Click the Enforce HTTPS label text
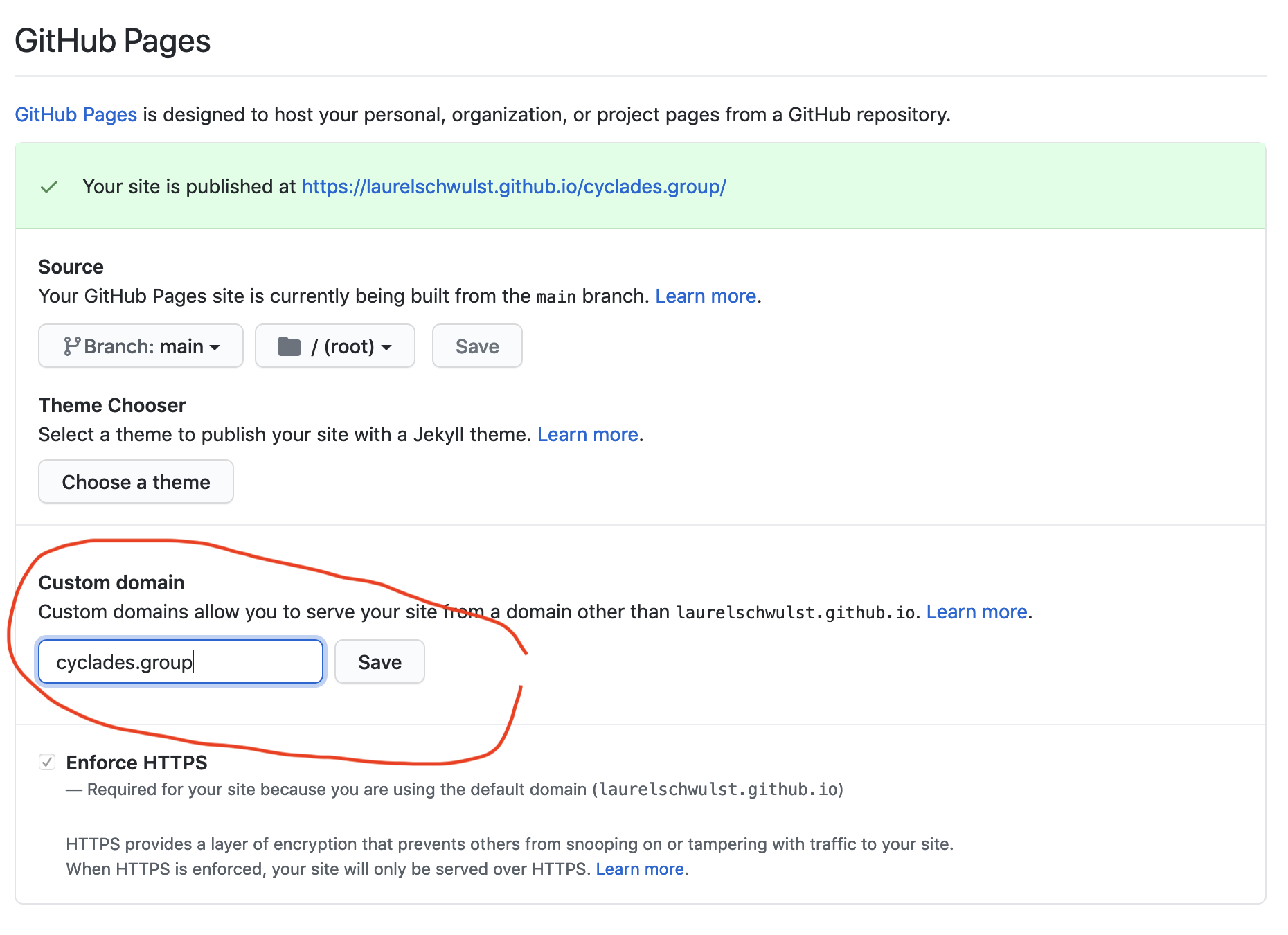The image size is (1288, 935). click(136, 763)
